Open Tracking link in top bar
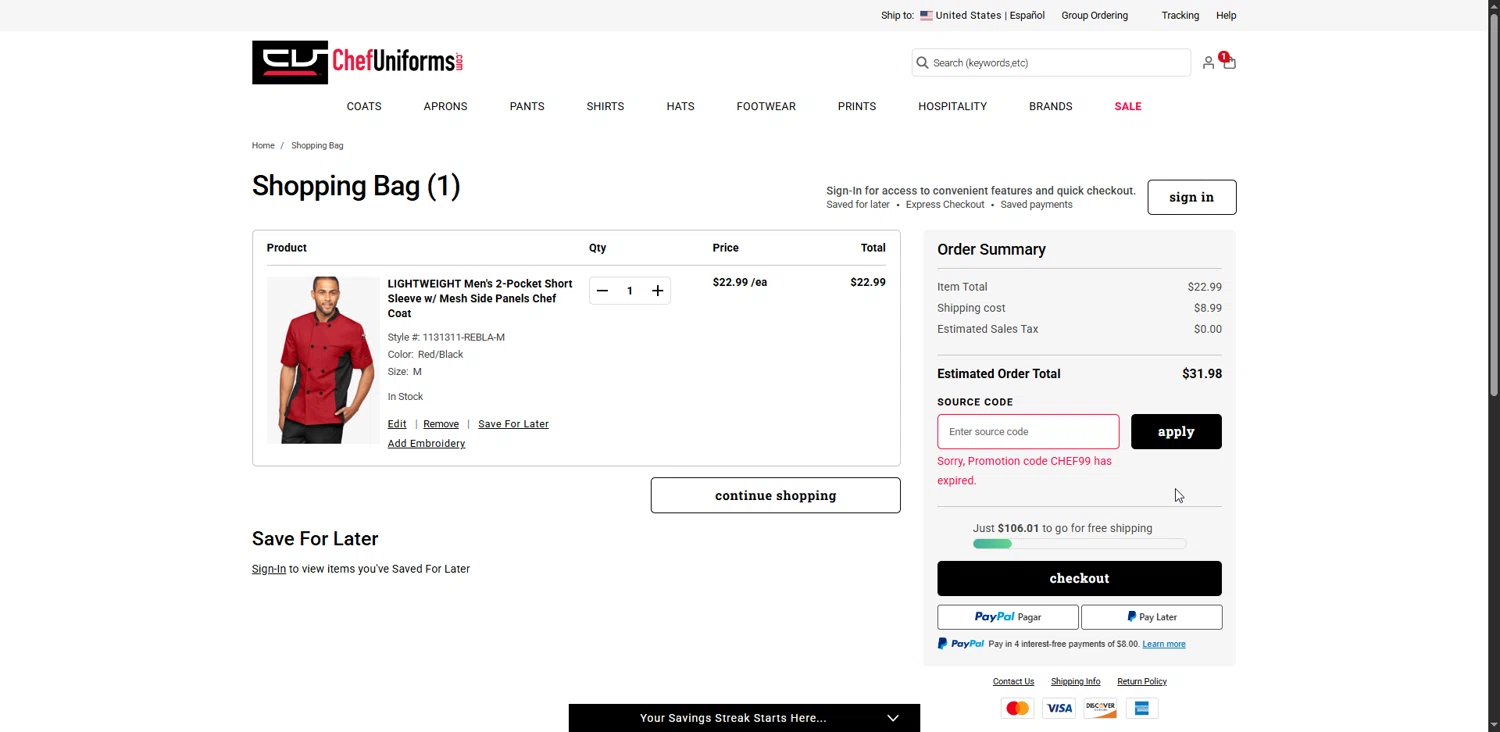This screenshot has width=1500, height=732. pyautogui.click(x=1180, y=16)
